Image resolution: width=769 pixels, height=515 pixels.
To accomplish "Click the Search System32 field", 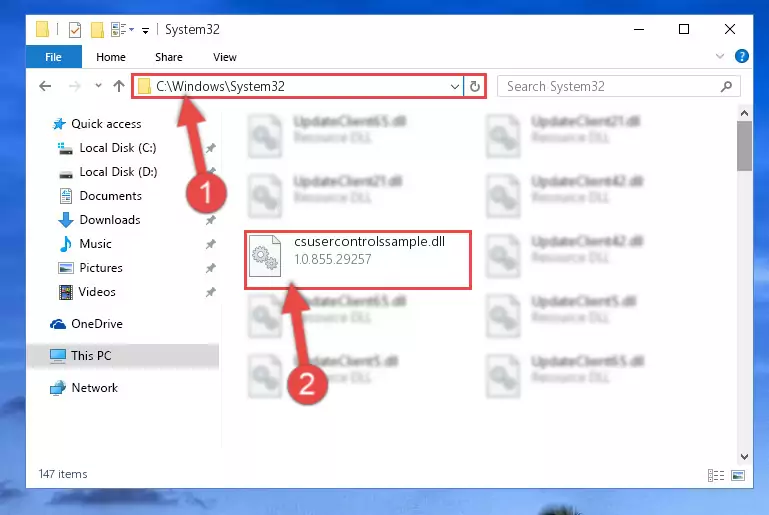I will click(x=618, y=86).
